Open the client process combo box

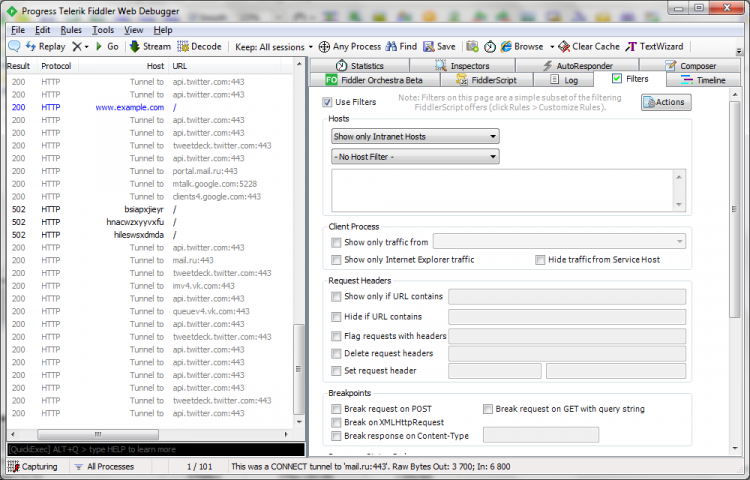(559, 241)
